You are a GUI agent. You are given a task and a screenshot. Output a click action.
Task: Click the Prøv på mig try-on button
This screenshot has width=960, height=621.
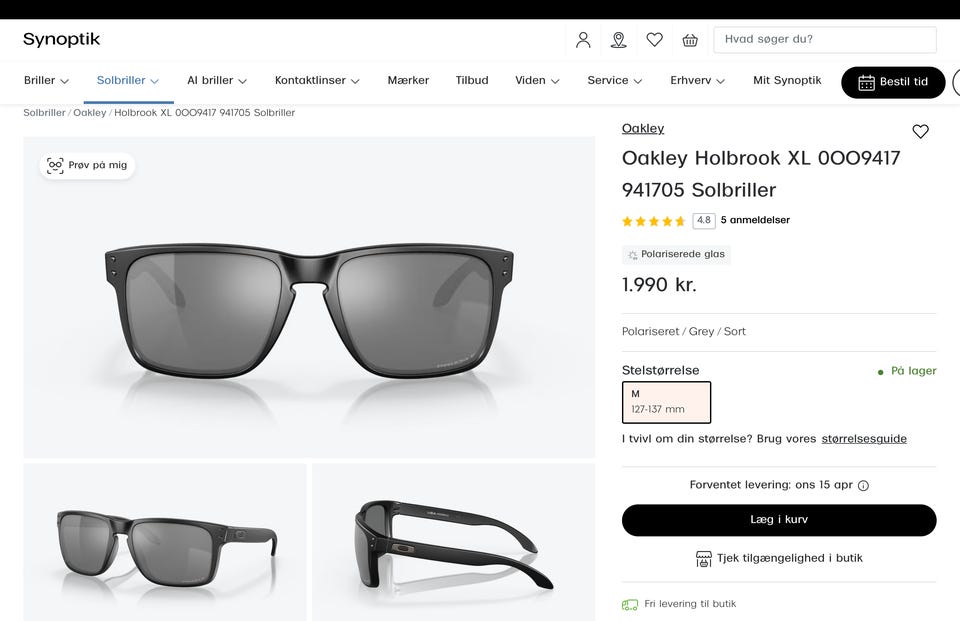coord(87,165)
